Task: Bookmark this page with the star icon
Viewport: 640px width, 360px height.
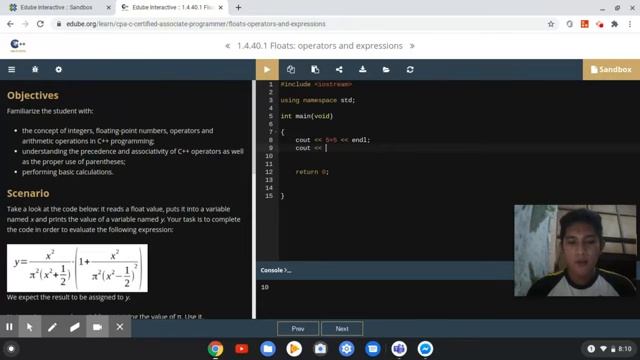Action: point(551,24)
